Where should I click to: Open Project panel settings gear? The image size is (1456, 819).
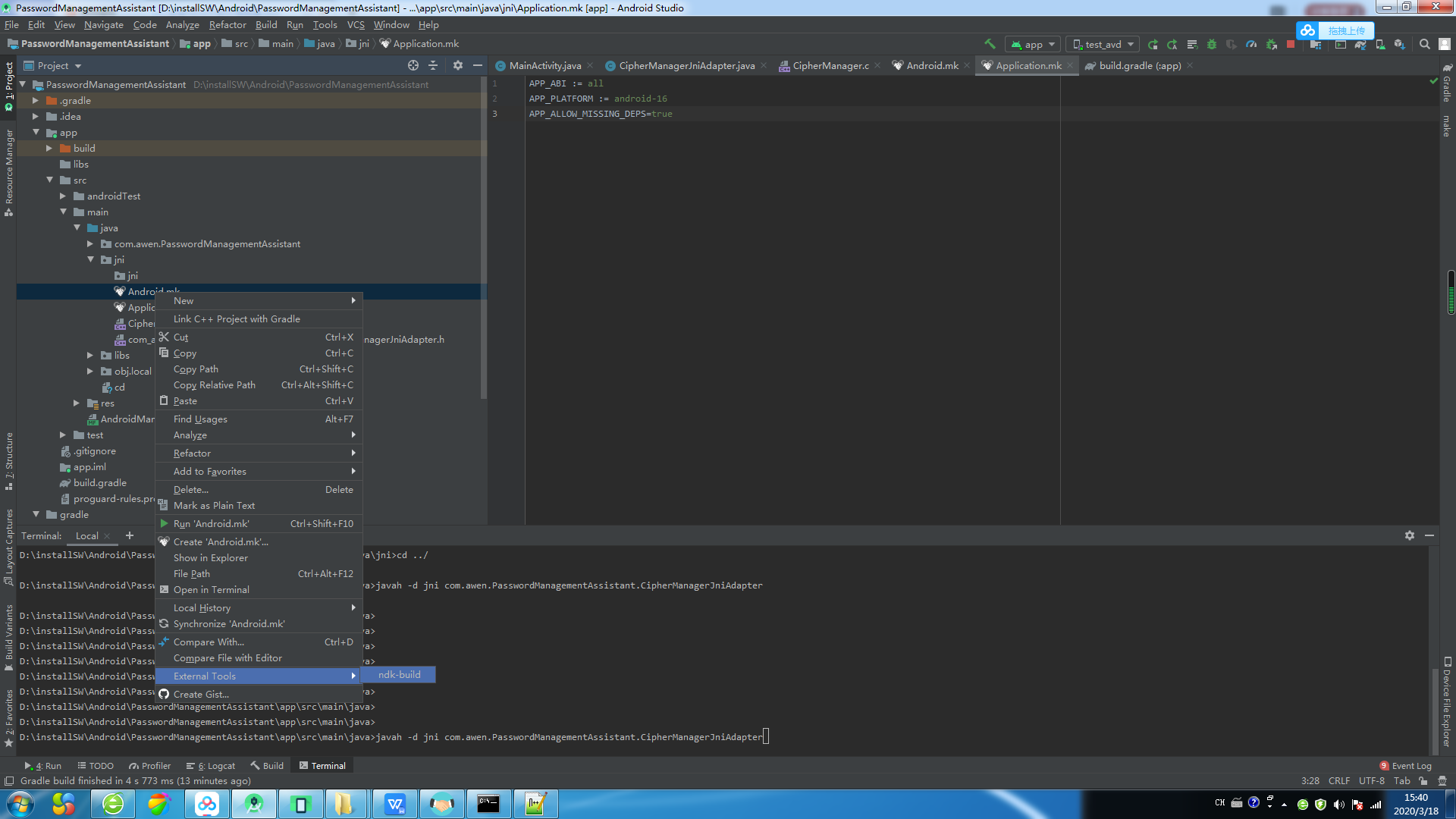coord(458,65)
